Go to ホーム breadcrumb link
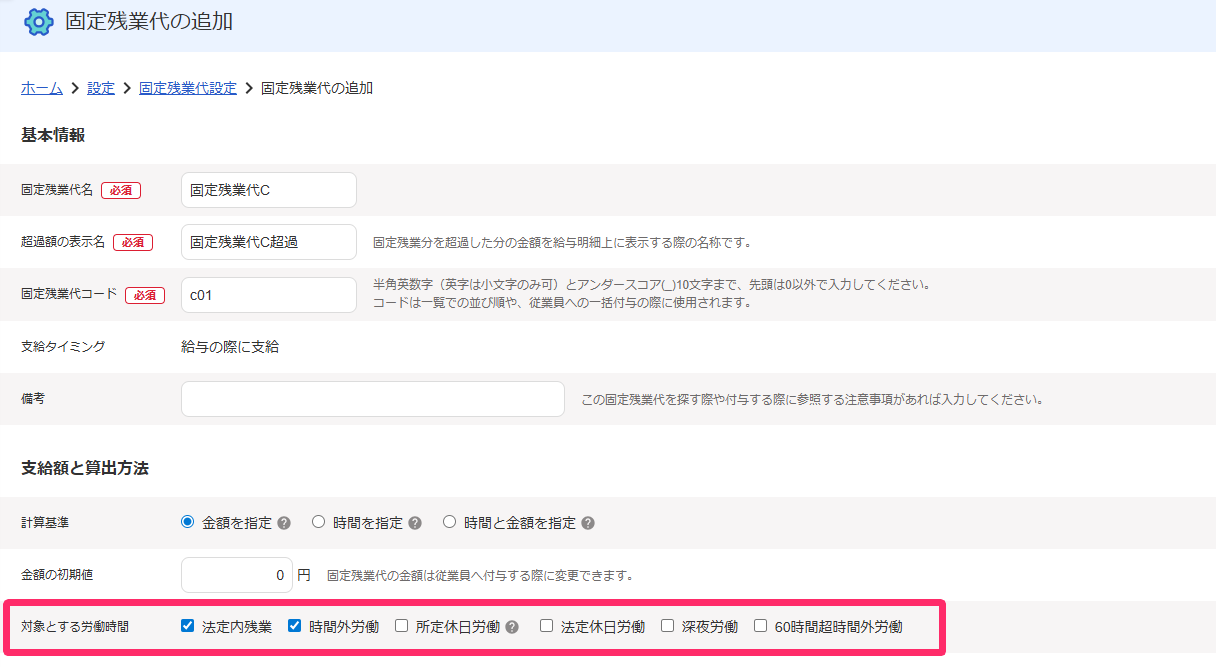This screenshot has height=667, width=1216. click(42, 88)
